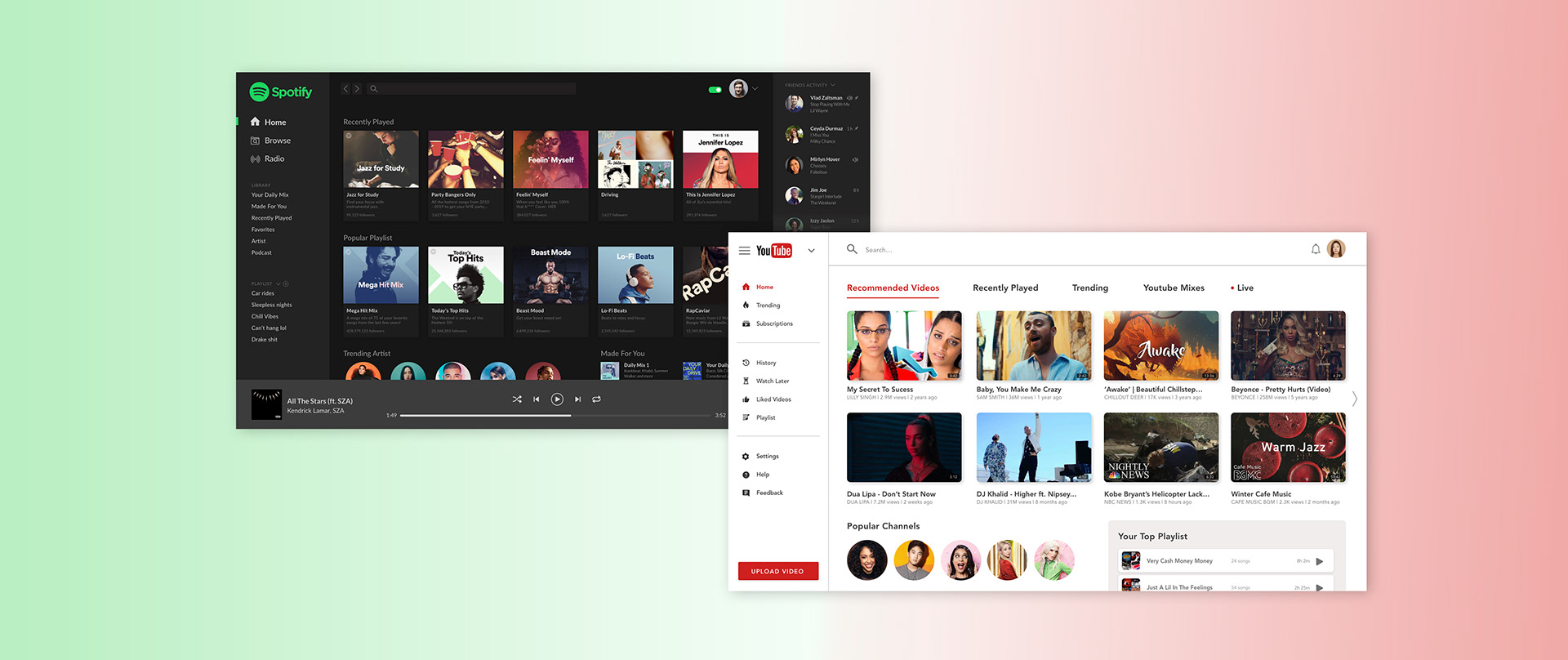Switch to the Trending tab in YouTube
The width and height of the screenshot is (1568, 660).
[x=1090, y=288]
